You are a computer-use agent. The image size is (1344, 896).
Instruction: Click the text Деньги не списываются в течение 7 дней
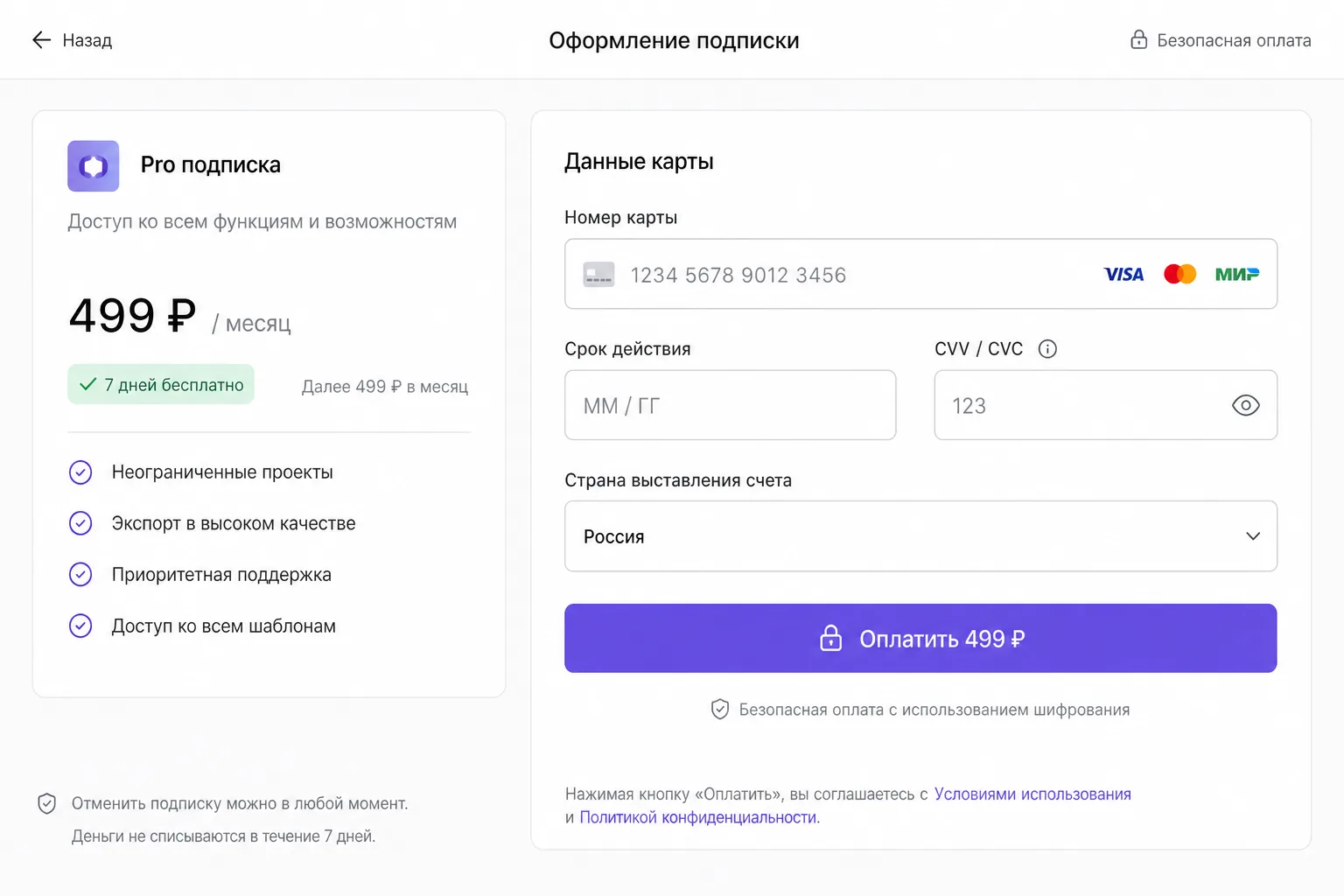pos(223,836)
